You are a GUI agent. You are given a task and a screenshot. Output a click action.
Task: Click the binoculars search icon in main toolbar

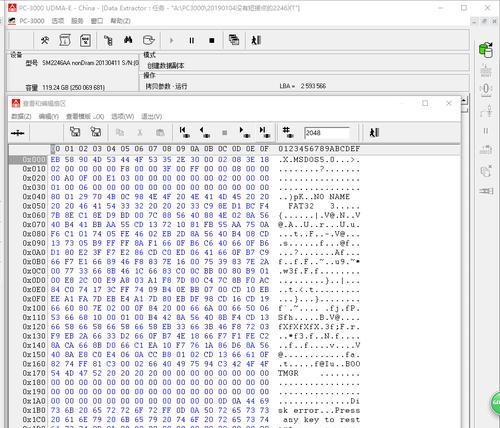pyautogui.click(x=128, y=40)
